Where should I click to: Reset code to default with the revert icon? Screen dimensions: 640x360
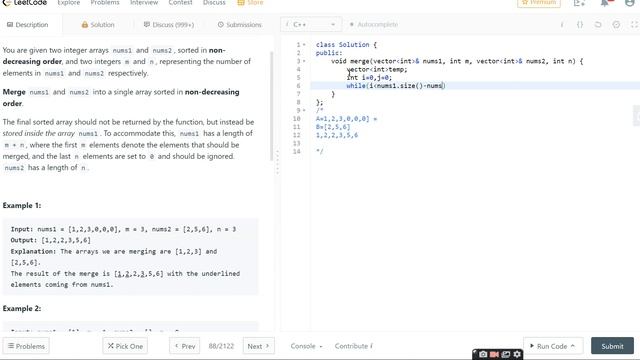click(598, 24)
